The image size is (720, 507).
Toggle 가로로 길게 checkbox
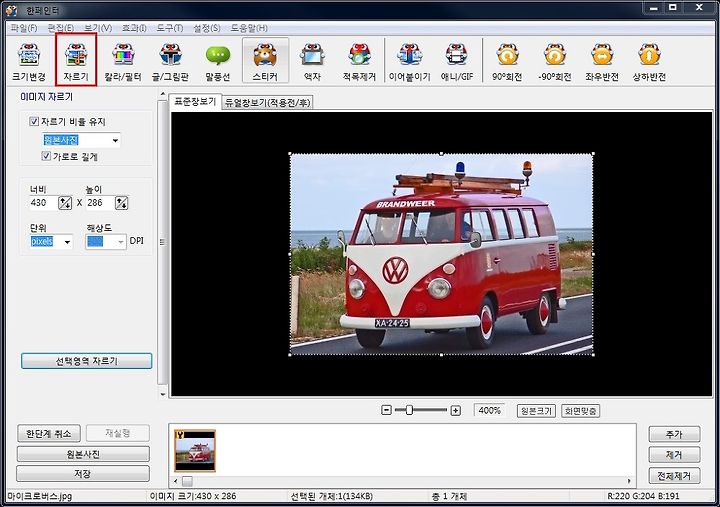pyautogui.click(x=46, y=156)
